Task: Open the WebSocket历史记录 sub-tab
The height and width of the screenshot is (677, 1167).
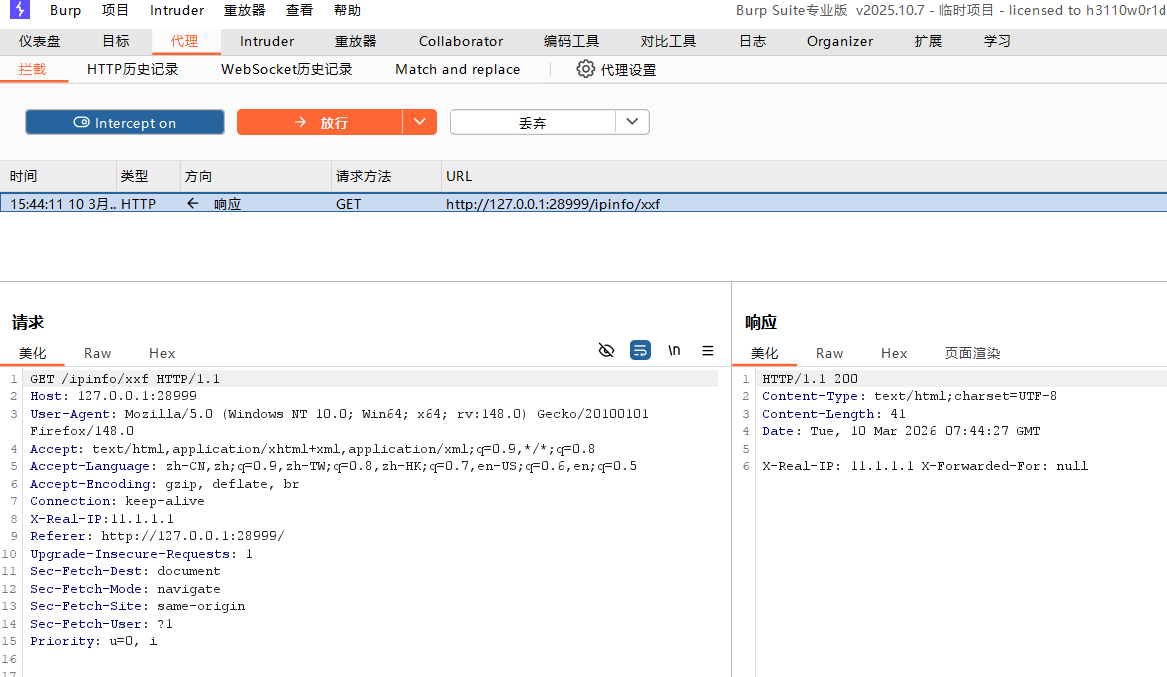Action: [x=287, y=69]
